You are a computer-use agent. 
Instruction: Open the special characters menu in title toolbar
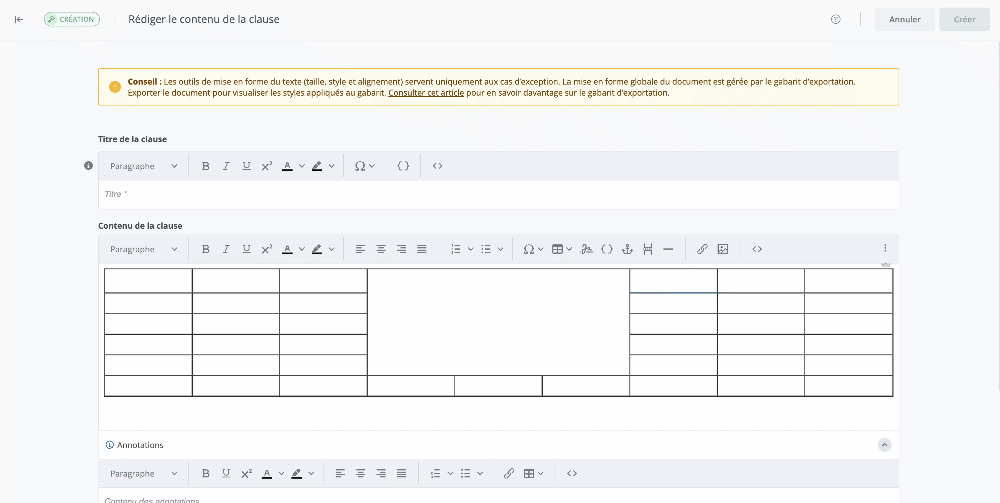pos(365,166)
